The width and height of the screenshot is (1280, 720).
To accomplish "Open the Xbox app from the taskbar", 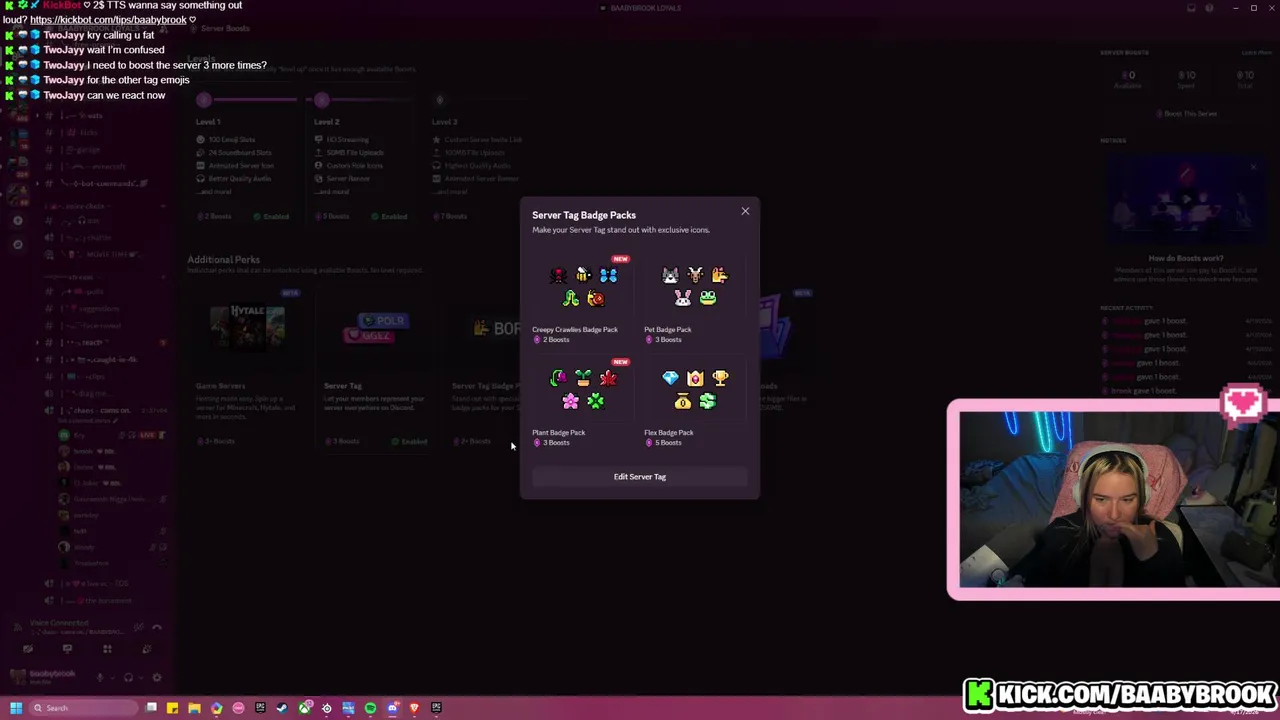I will click(x=305, y=708).
